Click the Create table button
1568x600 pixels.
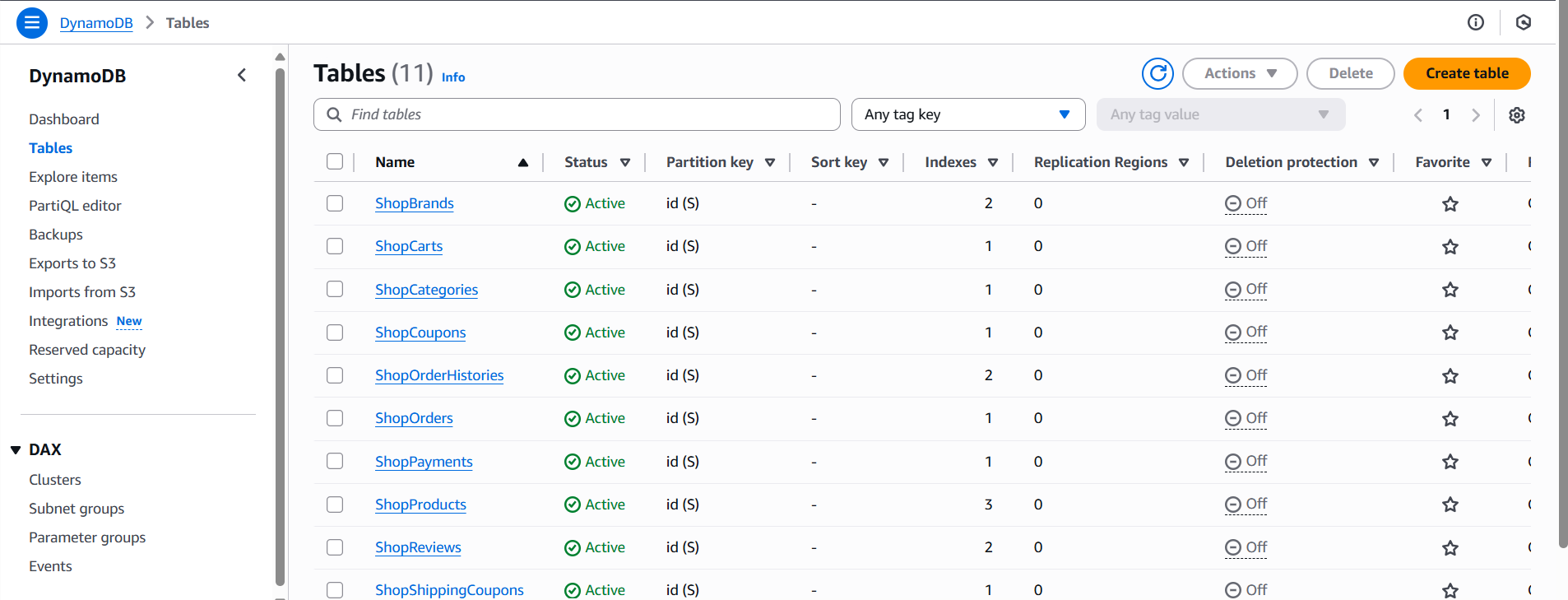1467,73
